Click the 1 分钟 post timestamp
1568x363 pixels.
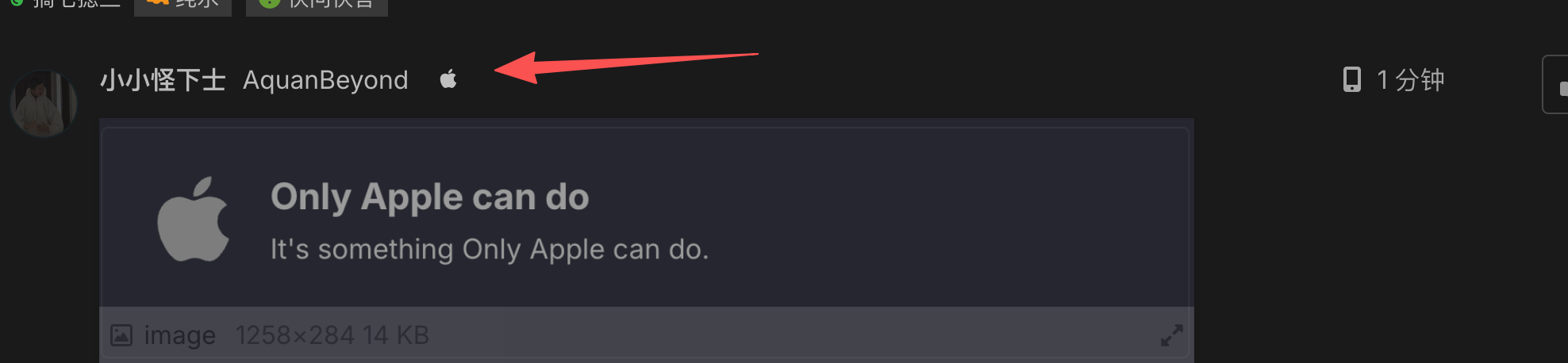pyautogui.click(x=1410, y=80)
